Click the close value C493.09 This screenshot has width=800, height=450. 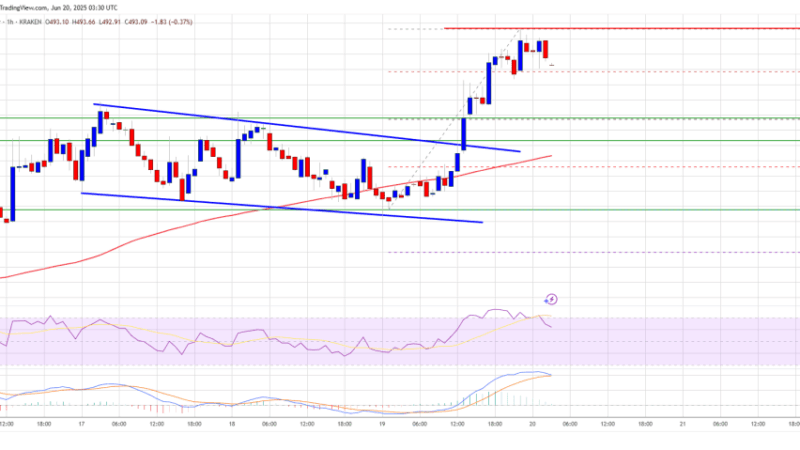[137, 22]
